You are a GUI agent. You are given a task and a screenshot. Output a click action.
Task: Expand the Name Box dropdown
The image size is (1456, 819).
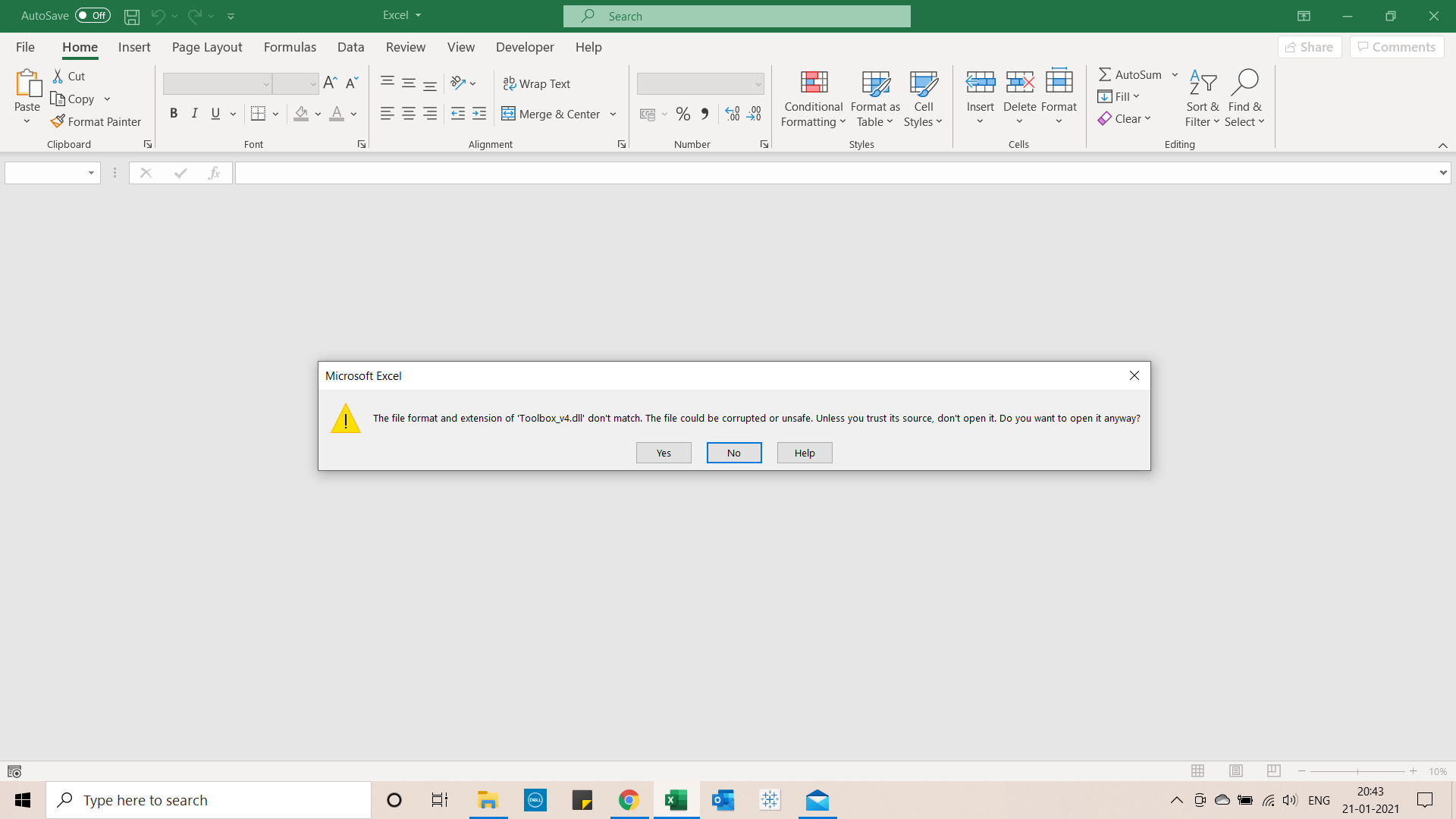tap(91, 173)
